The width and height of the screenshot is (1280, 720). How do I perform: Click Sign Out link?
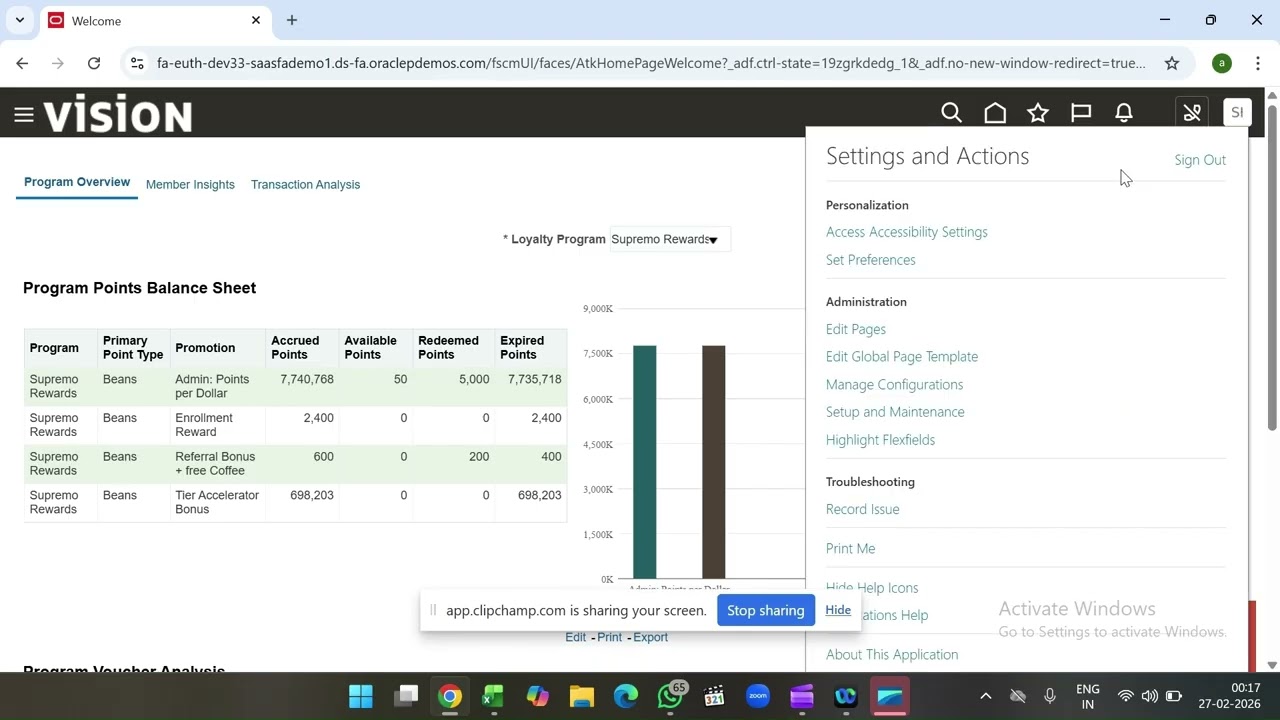[x=1200, y=160]
